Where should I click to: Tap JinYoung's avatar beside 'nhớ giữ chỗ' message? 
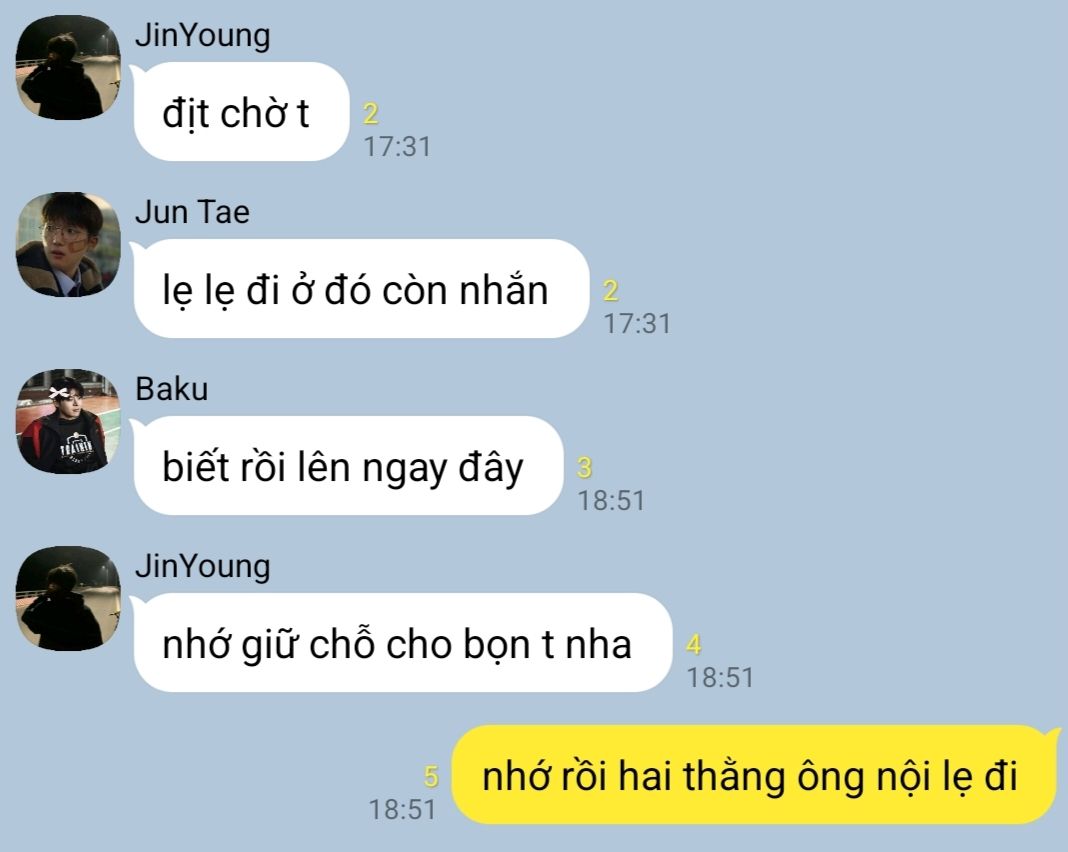pyautogui.click(x=68, y=598)
